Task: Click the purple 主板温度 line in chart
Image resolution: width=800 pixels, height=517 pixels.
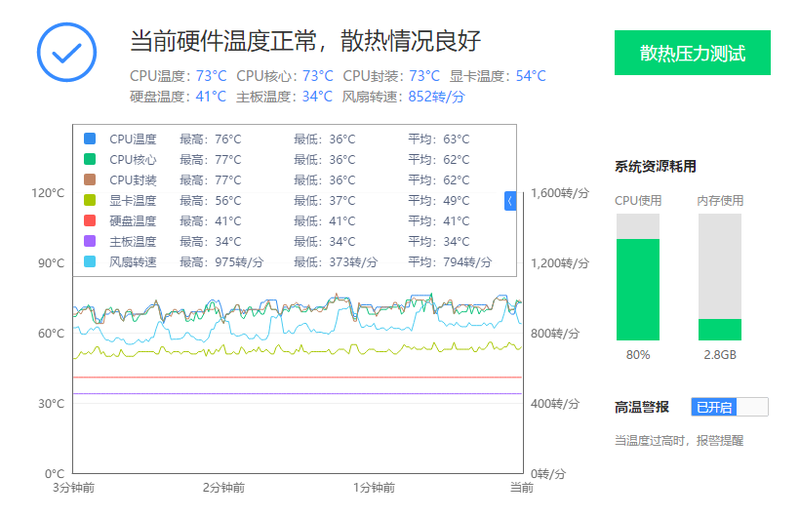Action: (297, 393)
